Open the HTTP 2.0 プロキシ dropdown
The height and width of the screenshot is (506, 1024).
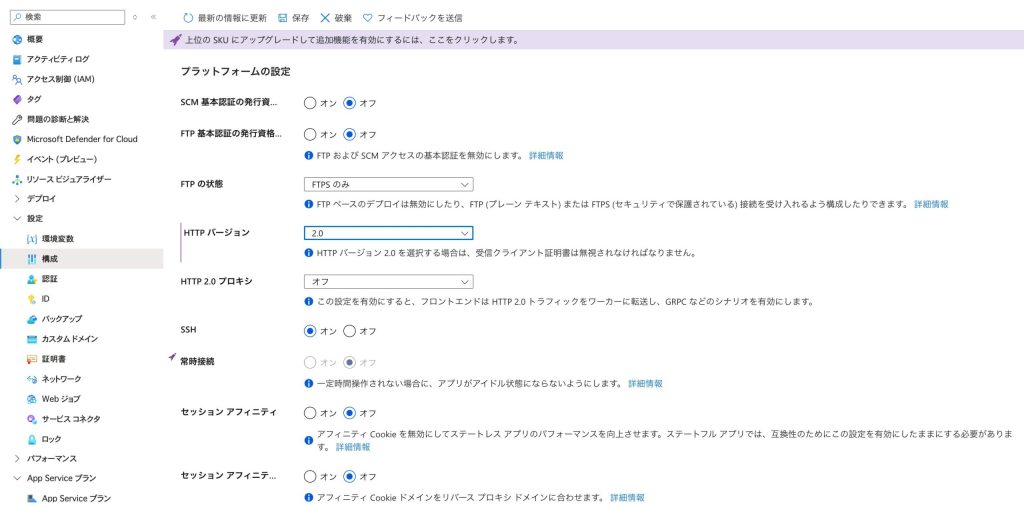388,282
